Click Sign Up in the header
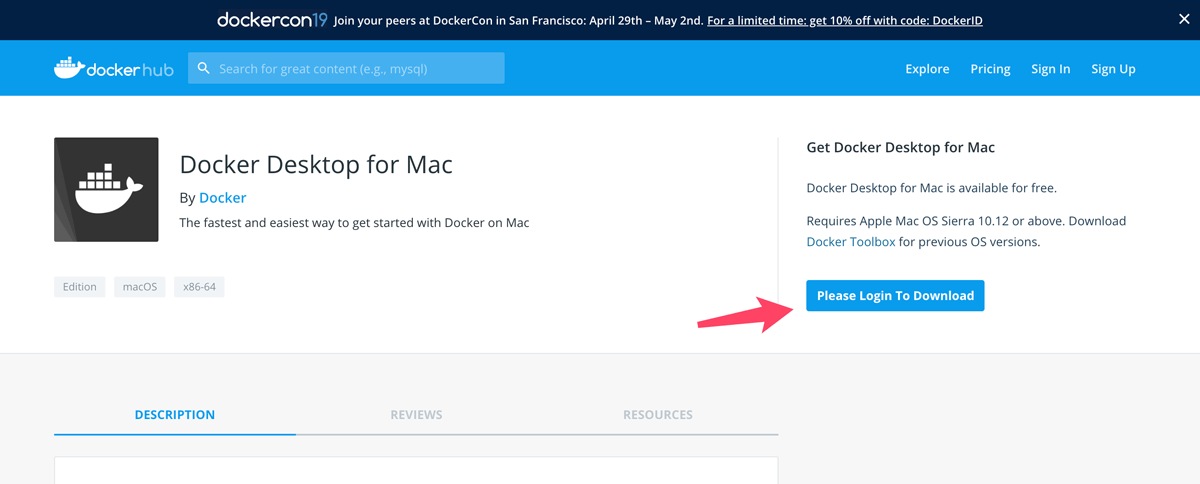 coord(1113,69)
